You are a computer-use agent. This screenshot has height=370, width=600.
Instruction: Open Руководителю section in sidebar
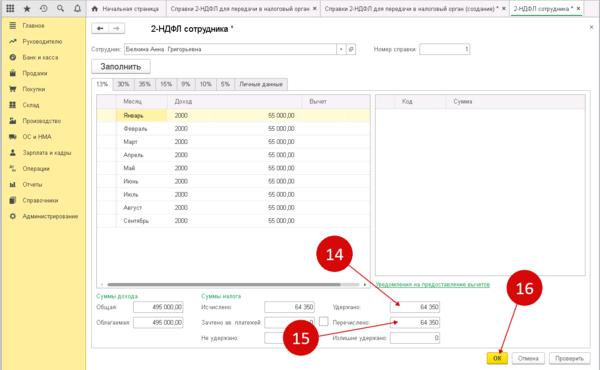(42, 41)
